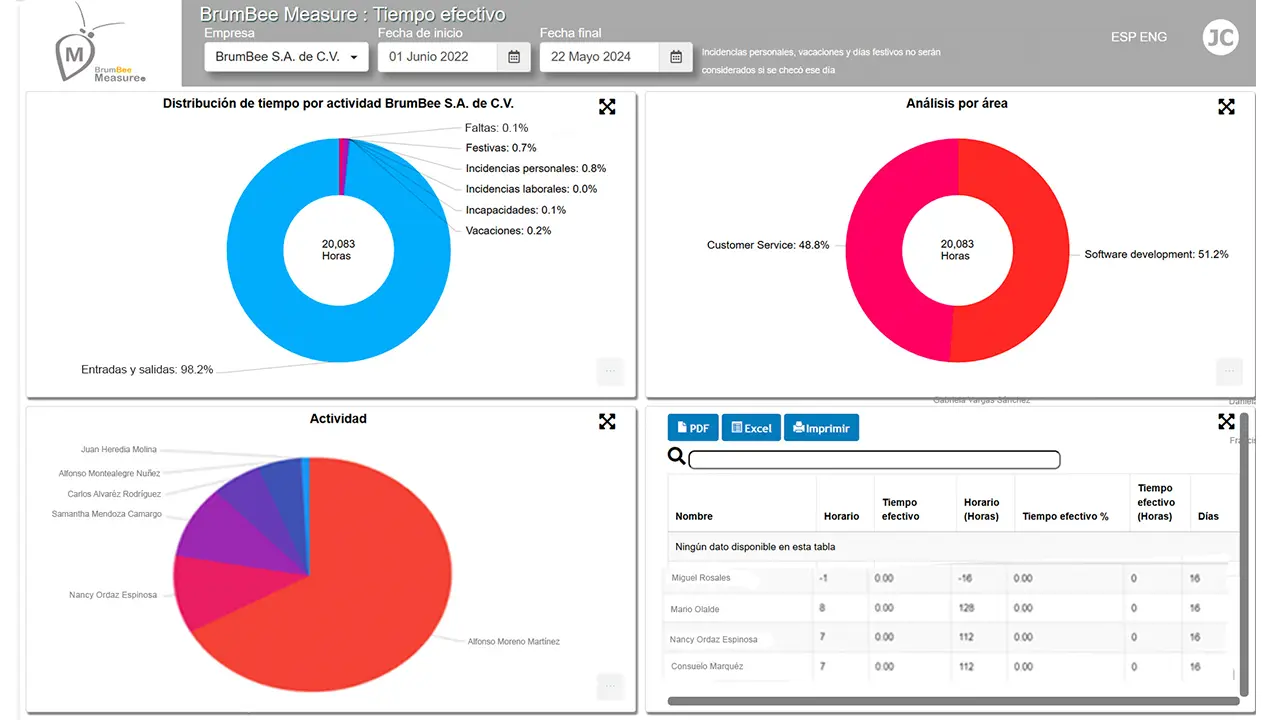Screen dimensions: 1280x720
Task: Sort table by Horario column header
Action: [845, 503]
